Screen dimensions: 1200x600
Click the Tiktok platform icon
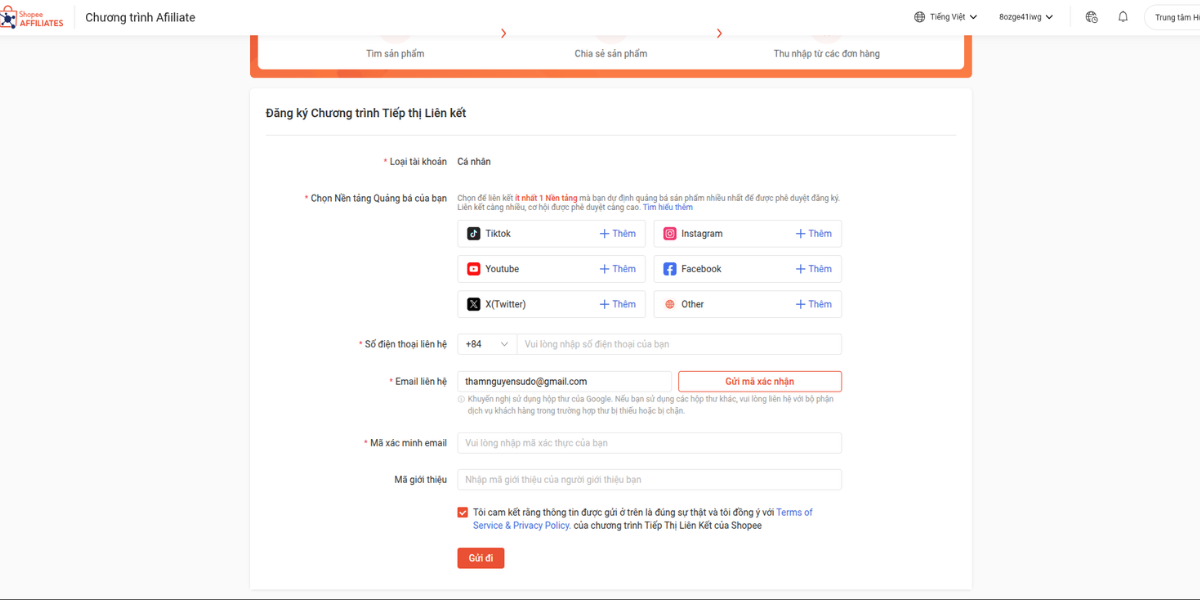coord(473,234)
